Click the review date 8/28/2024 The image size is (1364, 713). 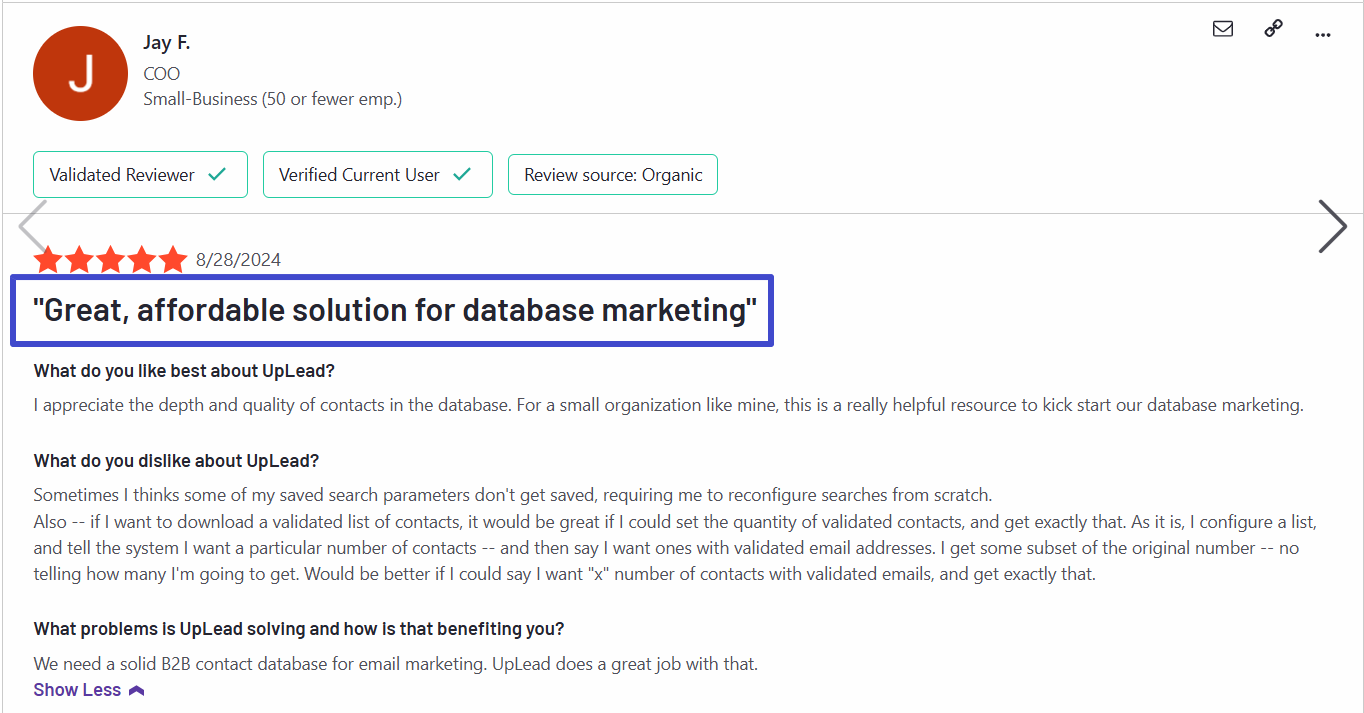(238, 260)
